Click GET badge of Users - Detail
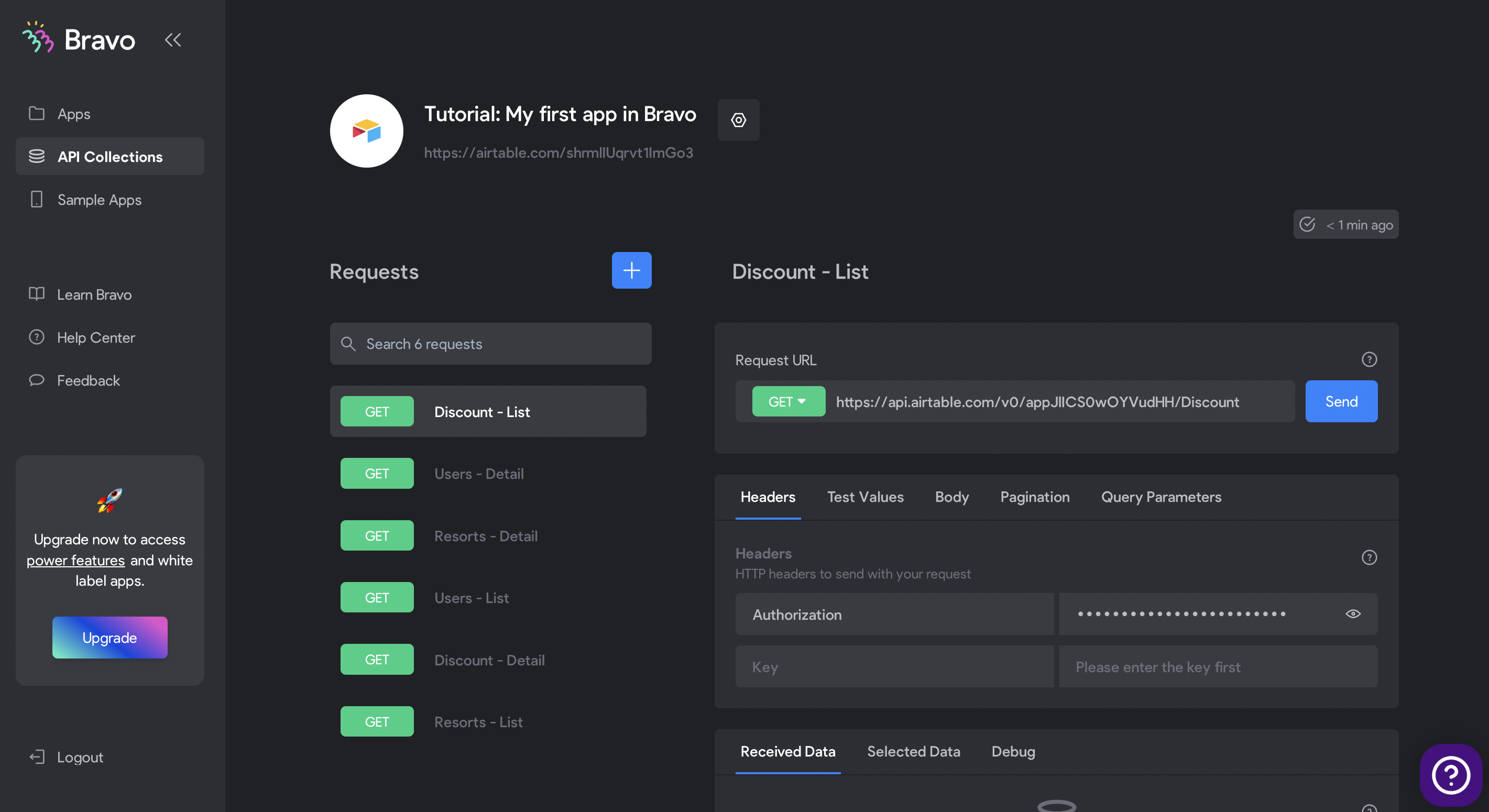Image resolution: width=1489 pixels, height=812 pixels. [x=377, y=474]
